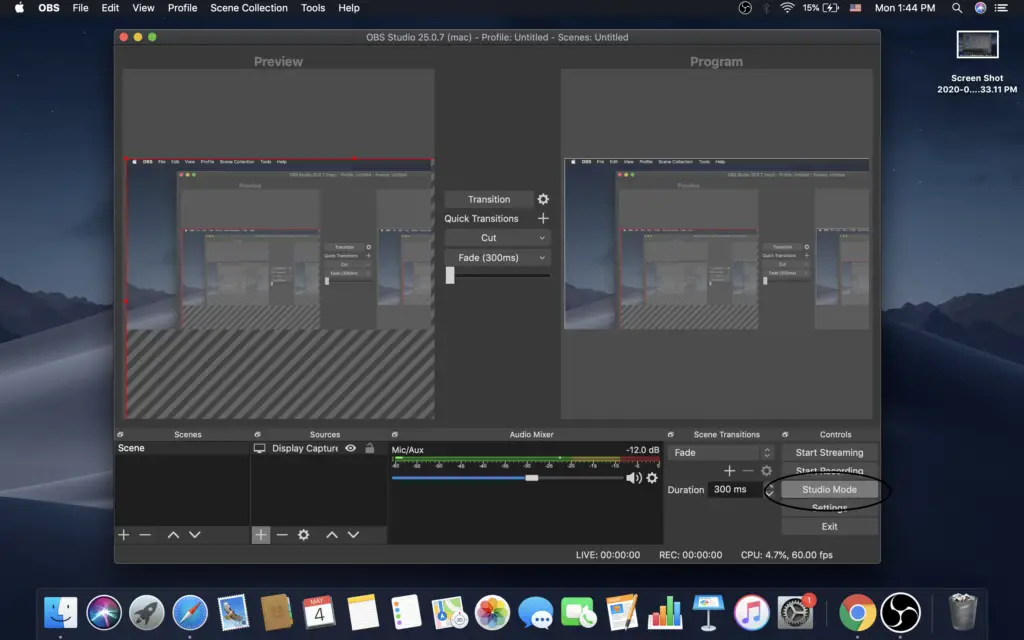Open the View menu
The height and width of the screenshot is (640, 1024).
143,8
